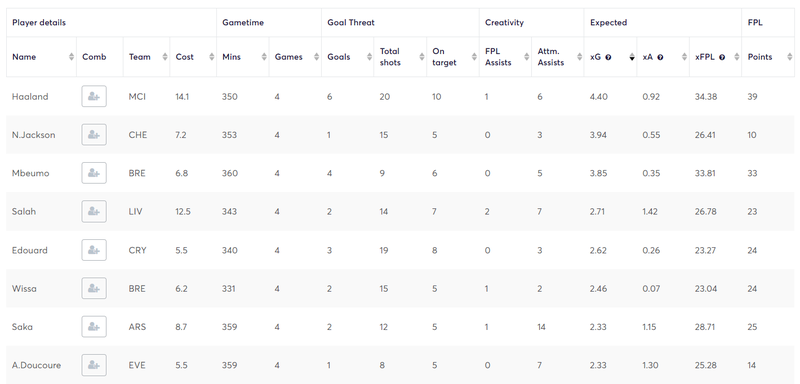Click Haaland's cost value 14.1
The height and width of the screenshot is (384, 800).
(x=182, y=96)
